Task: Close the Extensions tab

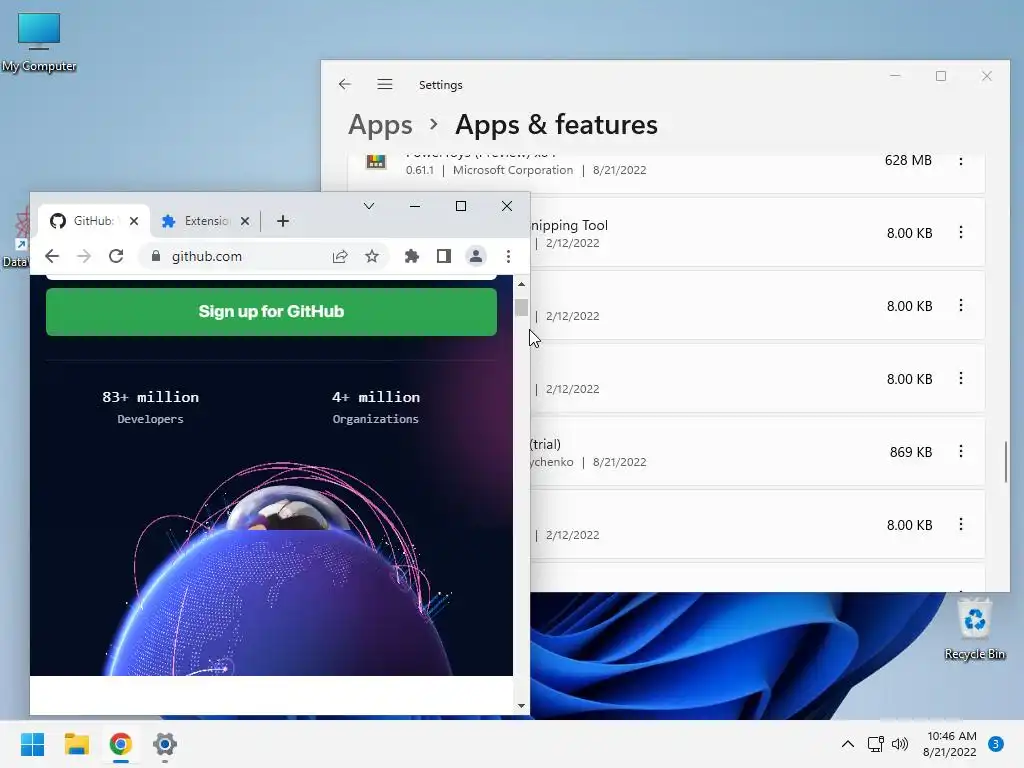Action: (245, 221)
